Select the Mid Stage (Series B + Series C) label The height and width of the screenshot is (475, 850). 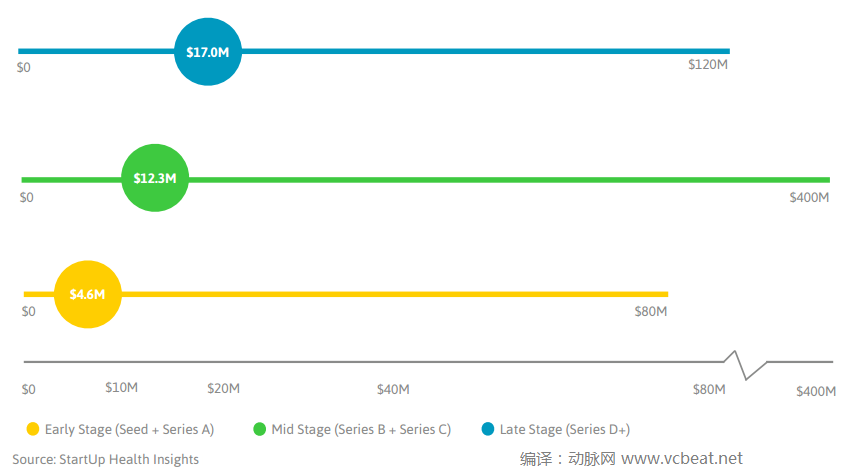pyautogui.click(x=361, y=430)
